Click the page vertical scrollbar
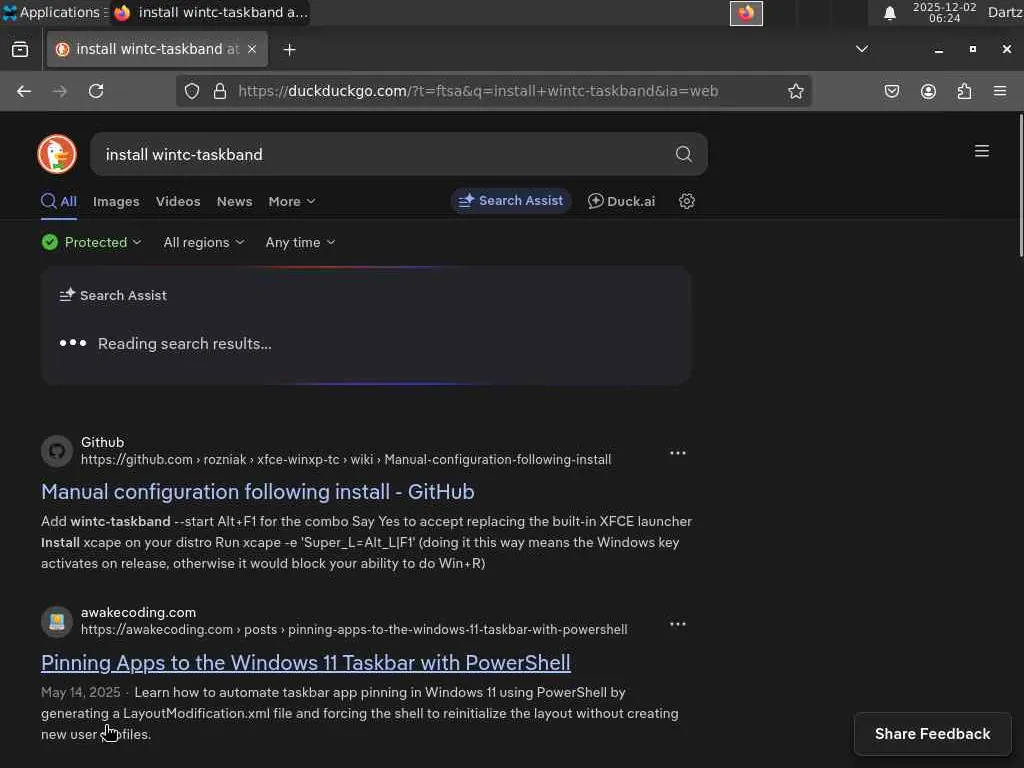 tap(1020, 186)
